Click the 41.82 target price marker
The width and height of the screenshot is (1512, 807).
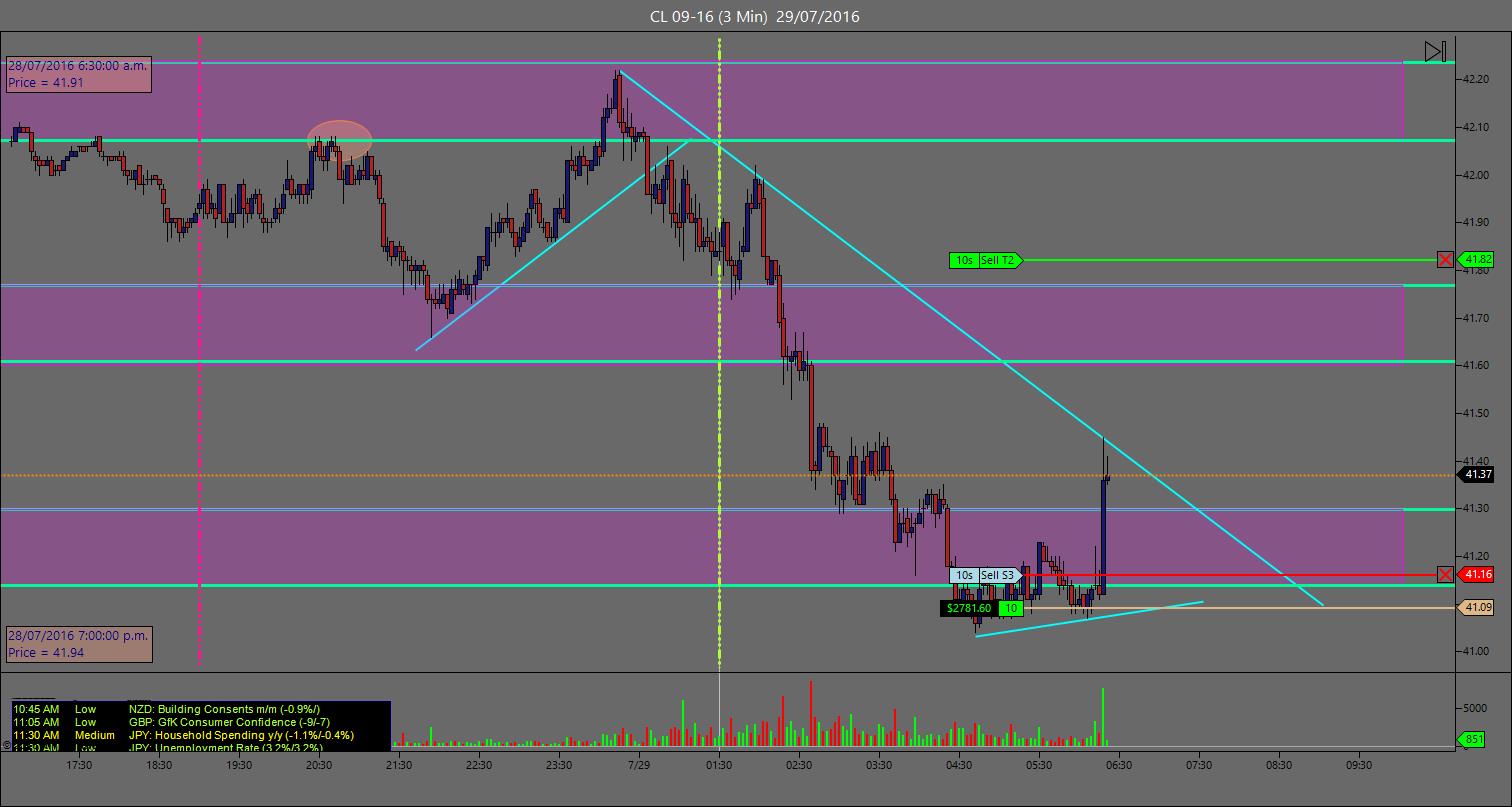point(1477,260)
